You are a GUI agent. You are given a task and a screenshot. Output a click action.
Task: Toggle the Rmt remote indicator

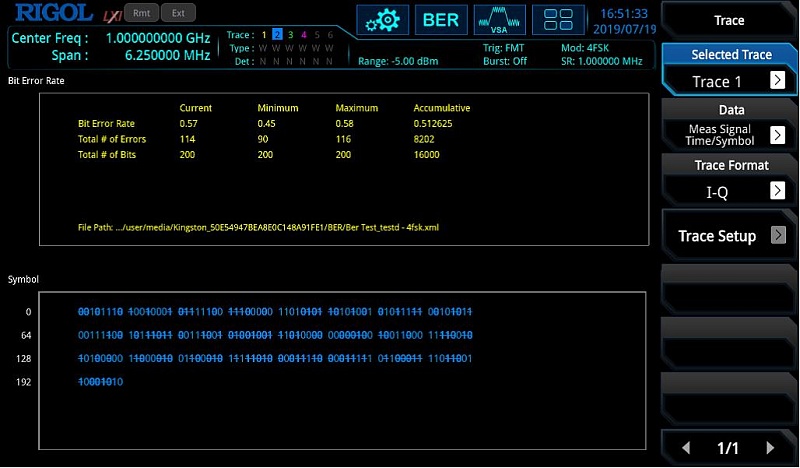click(x=141, y=13)
